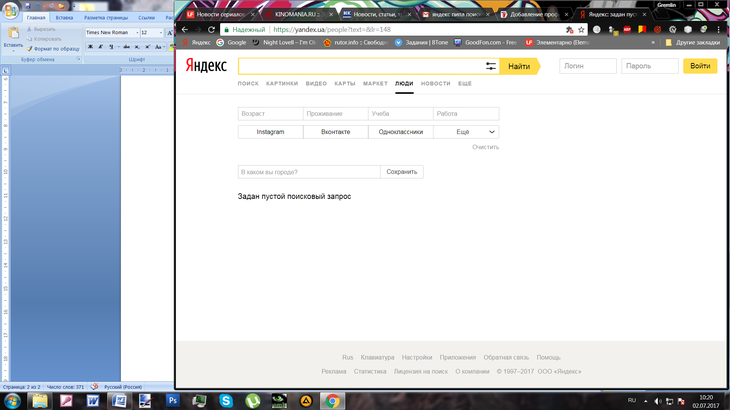
Task: Switch to the Картинки search tab
Action: point(282,84)
